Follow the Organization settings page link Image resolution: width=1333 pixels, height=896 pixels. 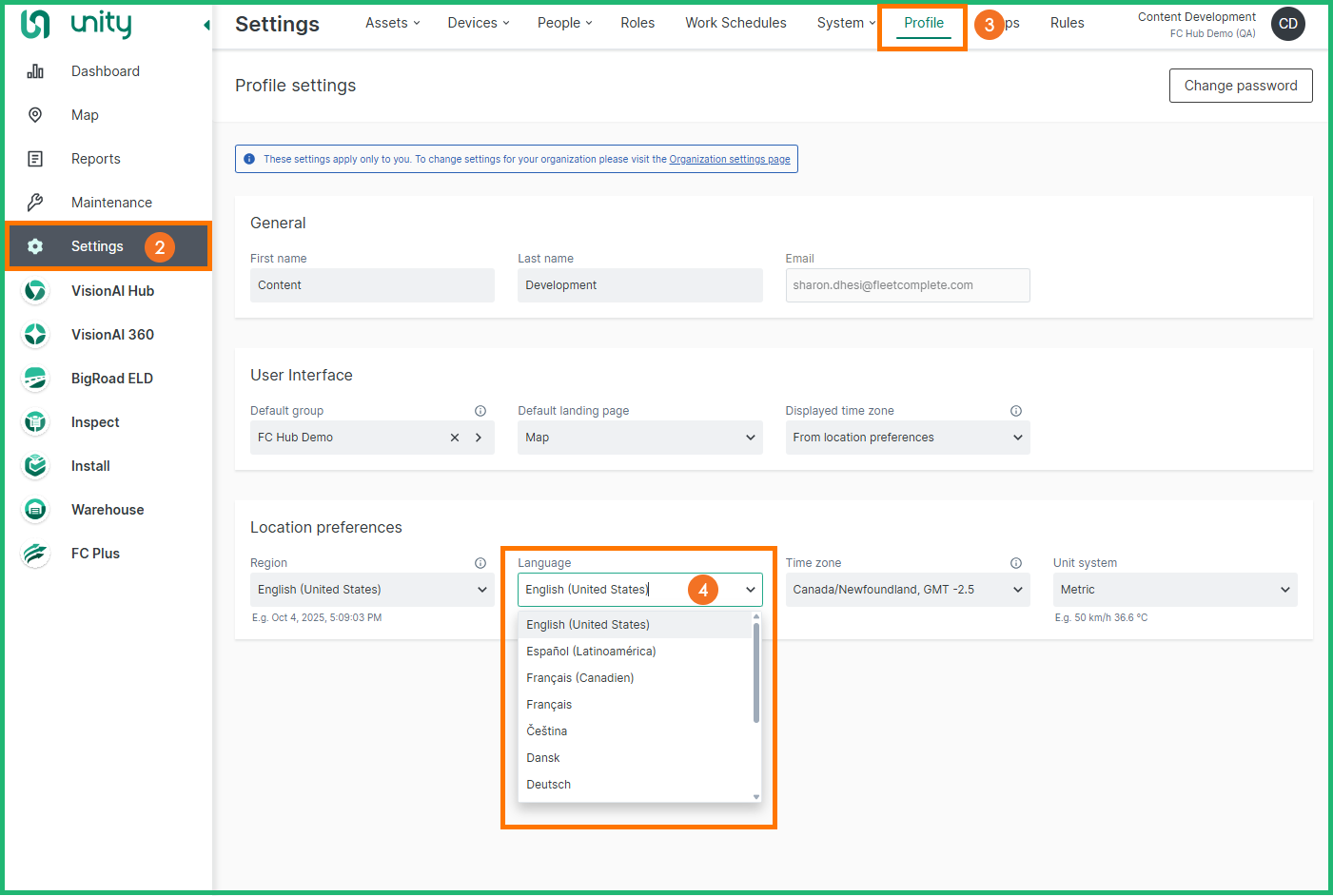730,160
